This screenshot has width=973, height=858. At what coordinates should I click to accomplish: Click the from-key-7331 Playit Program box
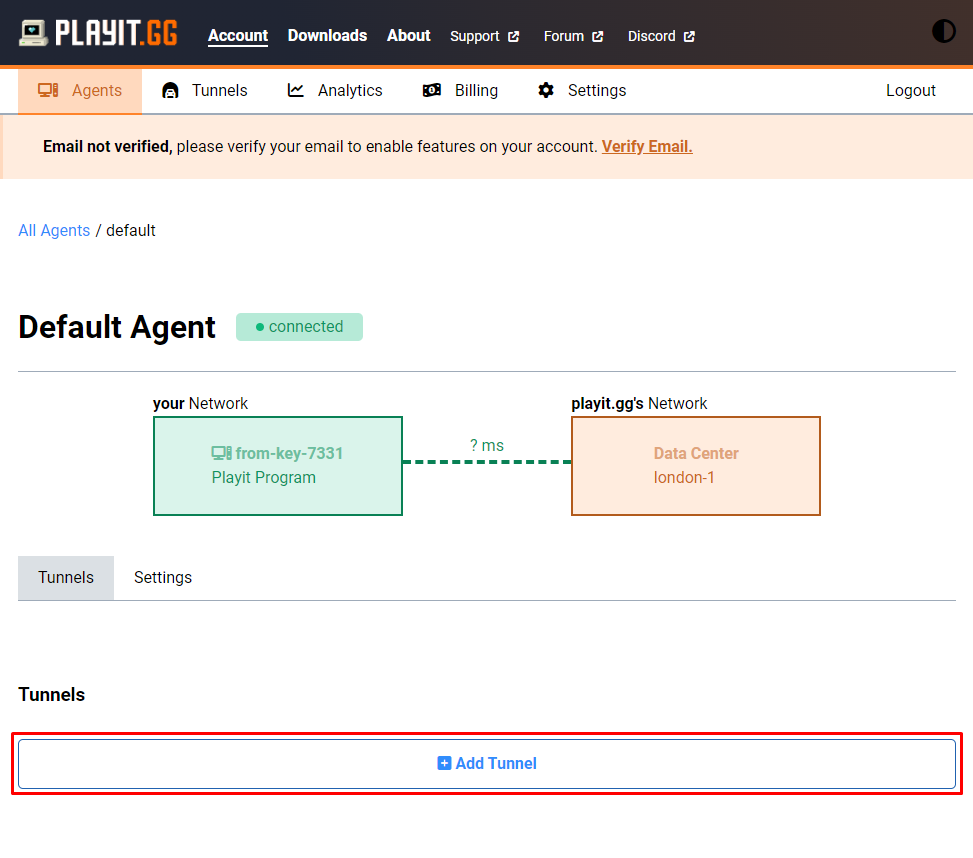278,465
